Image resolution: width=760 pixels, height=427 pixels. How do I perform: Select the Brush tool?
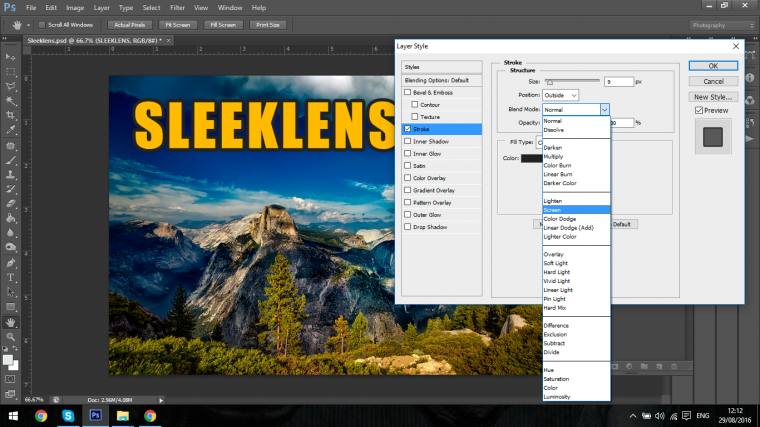10,160
